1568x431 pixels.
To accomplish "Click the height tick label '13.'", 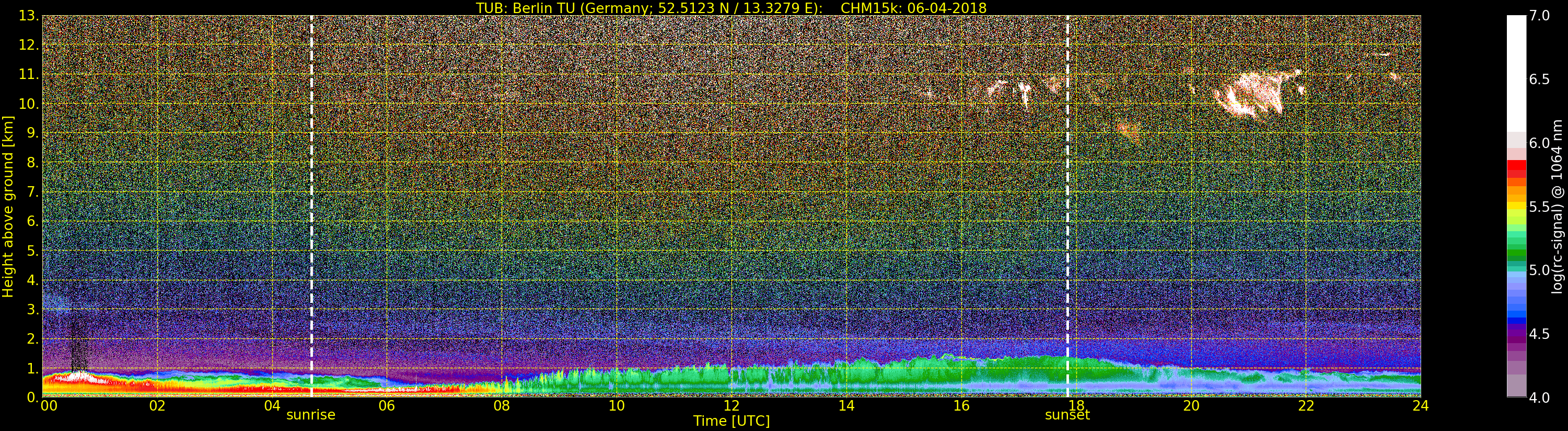I will 29,16.
